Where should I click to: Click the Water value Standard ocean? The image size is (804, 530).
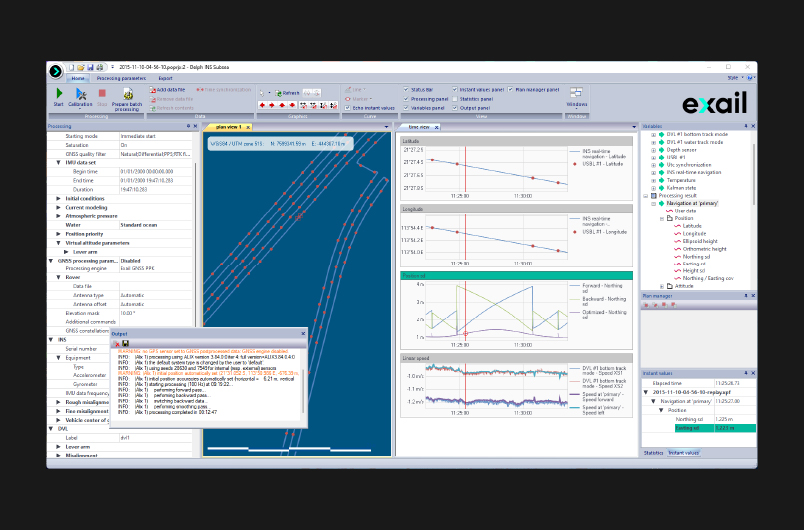click(x=139, y=225)
